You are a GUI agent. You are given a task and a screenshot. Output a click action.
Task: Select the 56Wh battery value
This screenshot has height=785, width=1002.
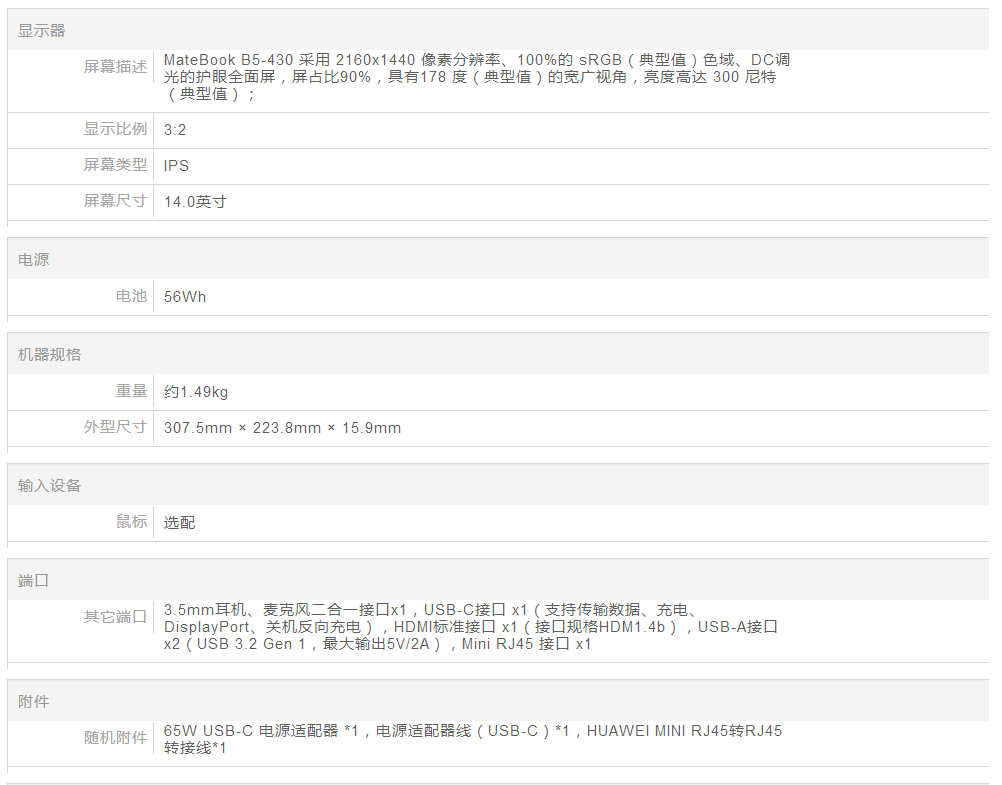[185, 297]
